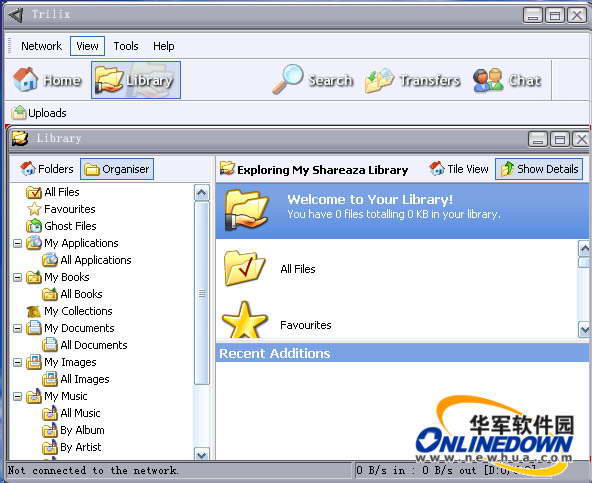The image size is (592, 483).
Task: Click the Home toolbar label
Action: (x=62, y=80)
